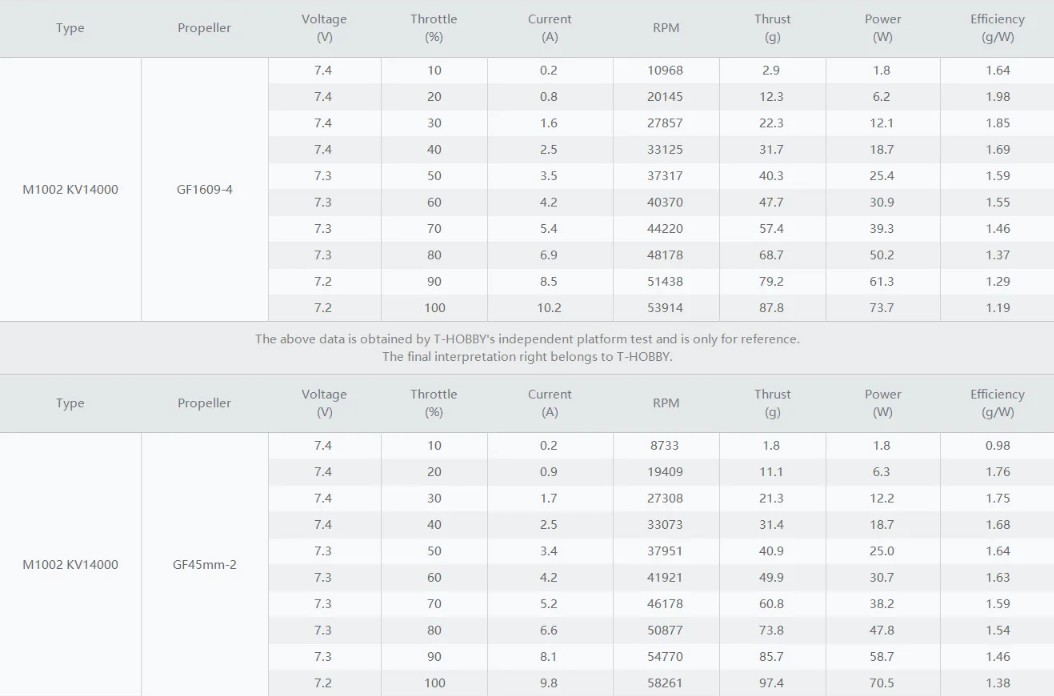Viewport: 1054px width, 696px height.
Task: Click the RPM value 10968
Action: (x=665, y=71)
